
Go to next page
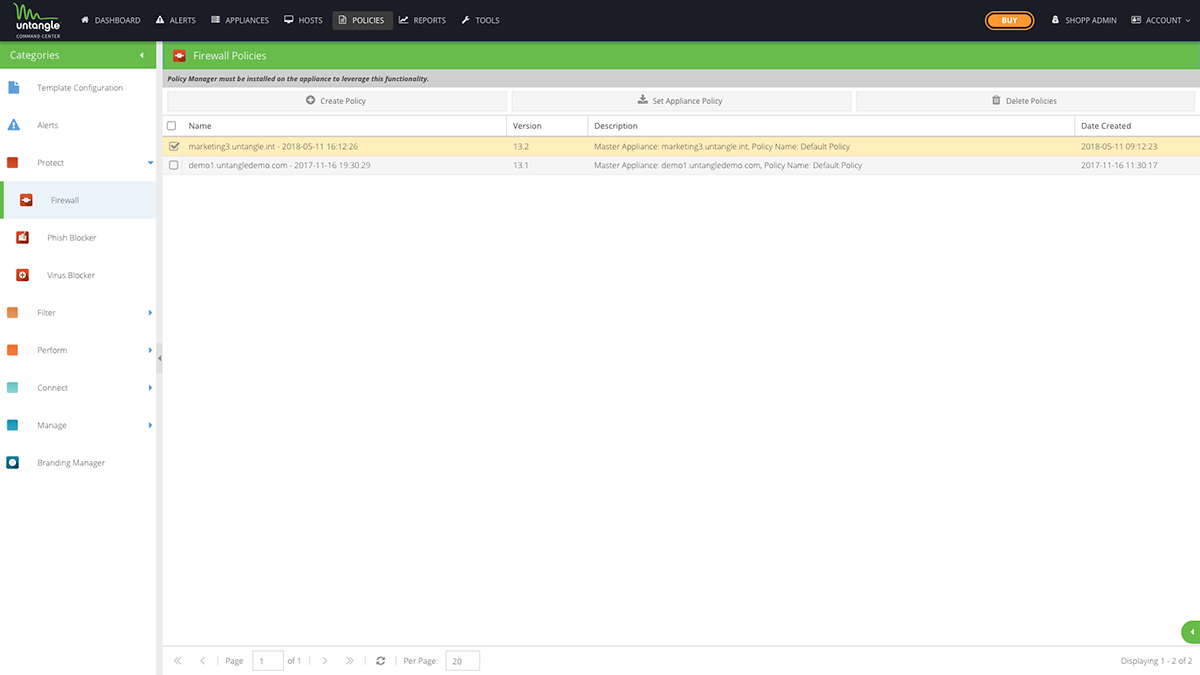pos(324,661)
